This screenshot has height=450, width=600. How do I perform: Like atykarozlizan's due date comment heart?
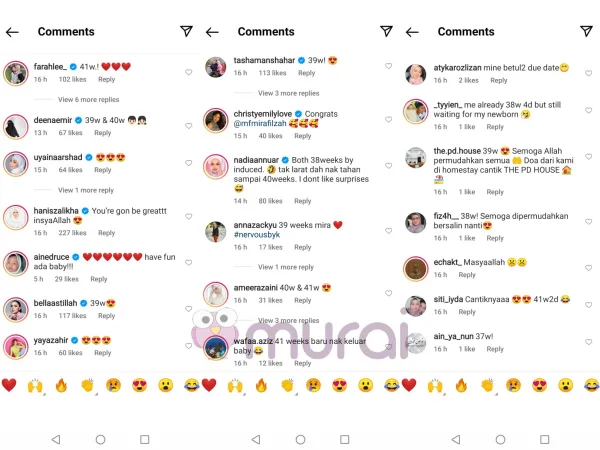coord(589,73)
